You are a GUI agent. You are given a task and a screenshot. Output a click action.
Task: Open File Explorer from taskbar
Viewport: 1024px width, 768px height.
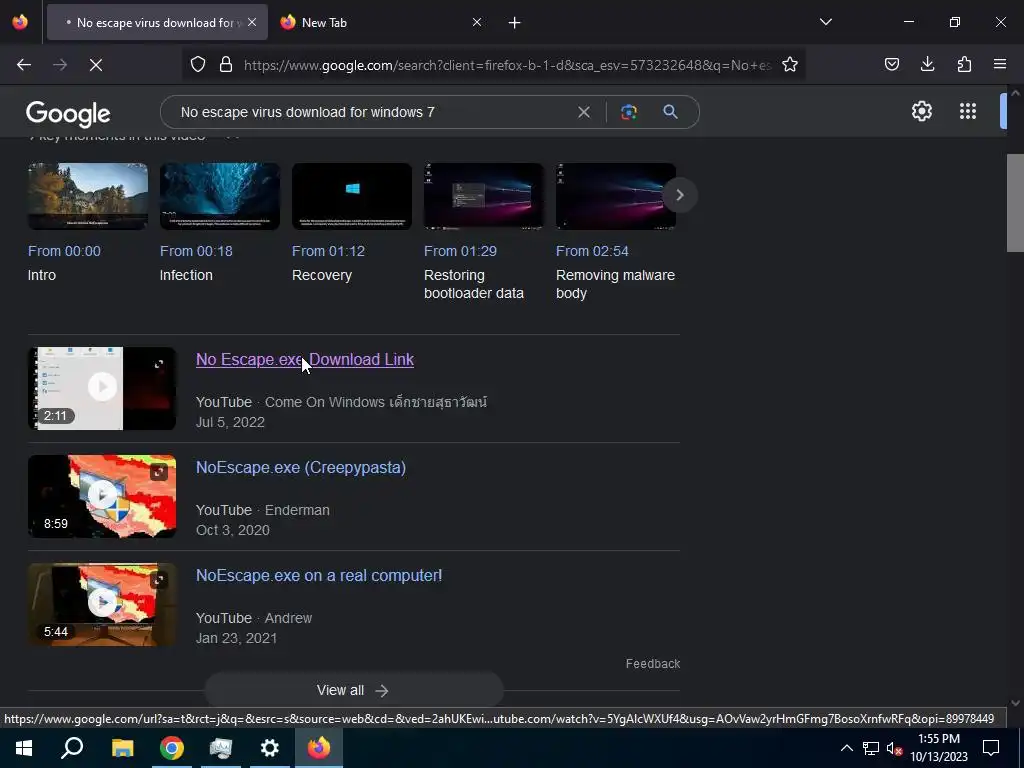pos(122,748)
